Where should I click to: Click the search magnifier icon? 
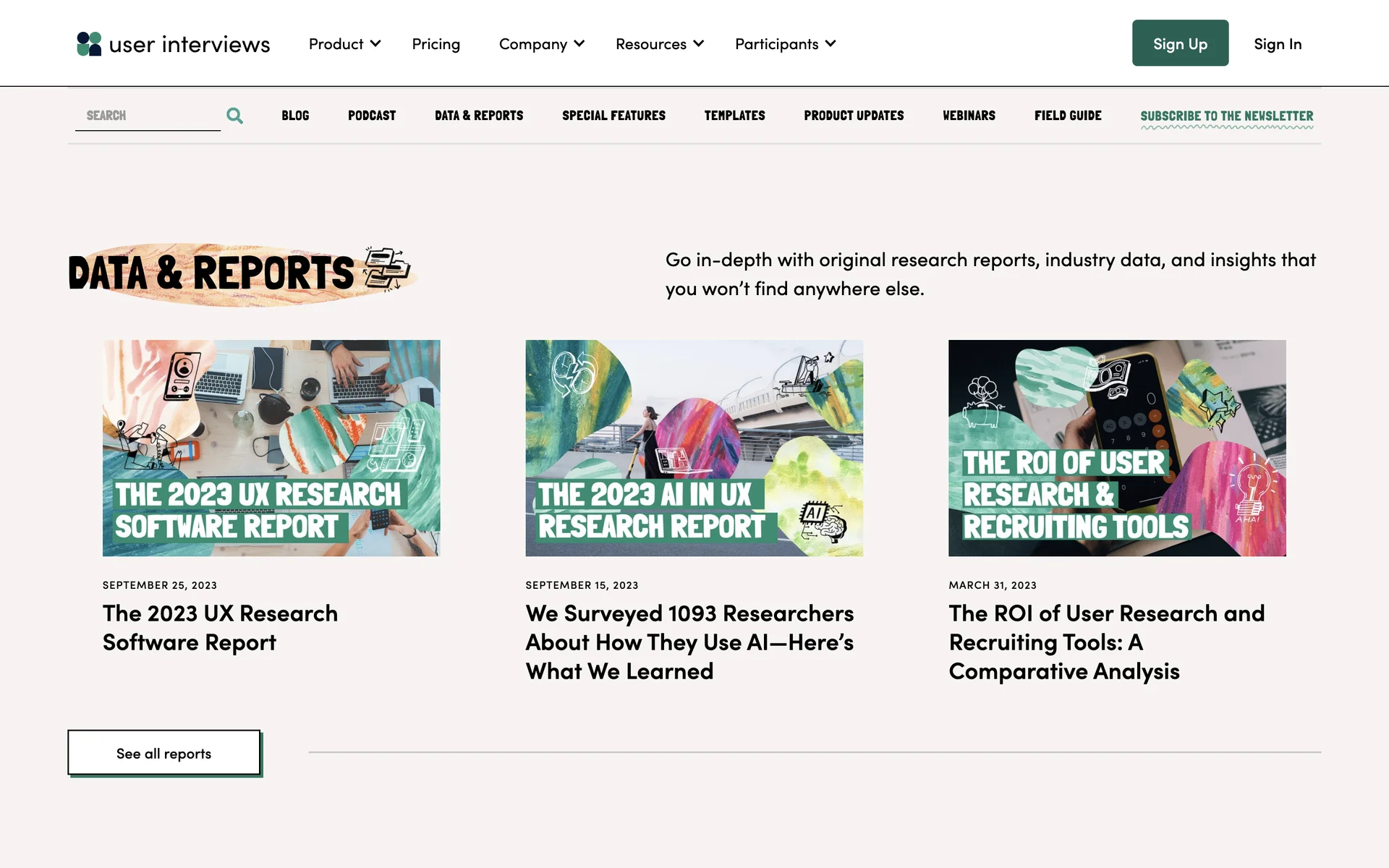tap(234, 116)
